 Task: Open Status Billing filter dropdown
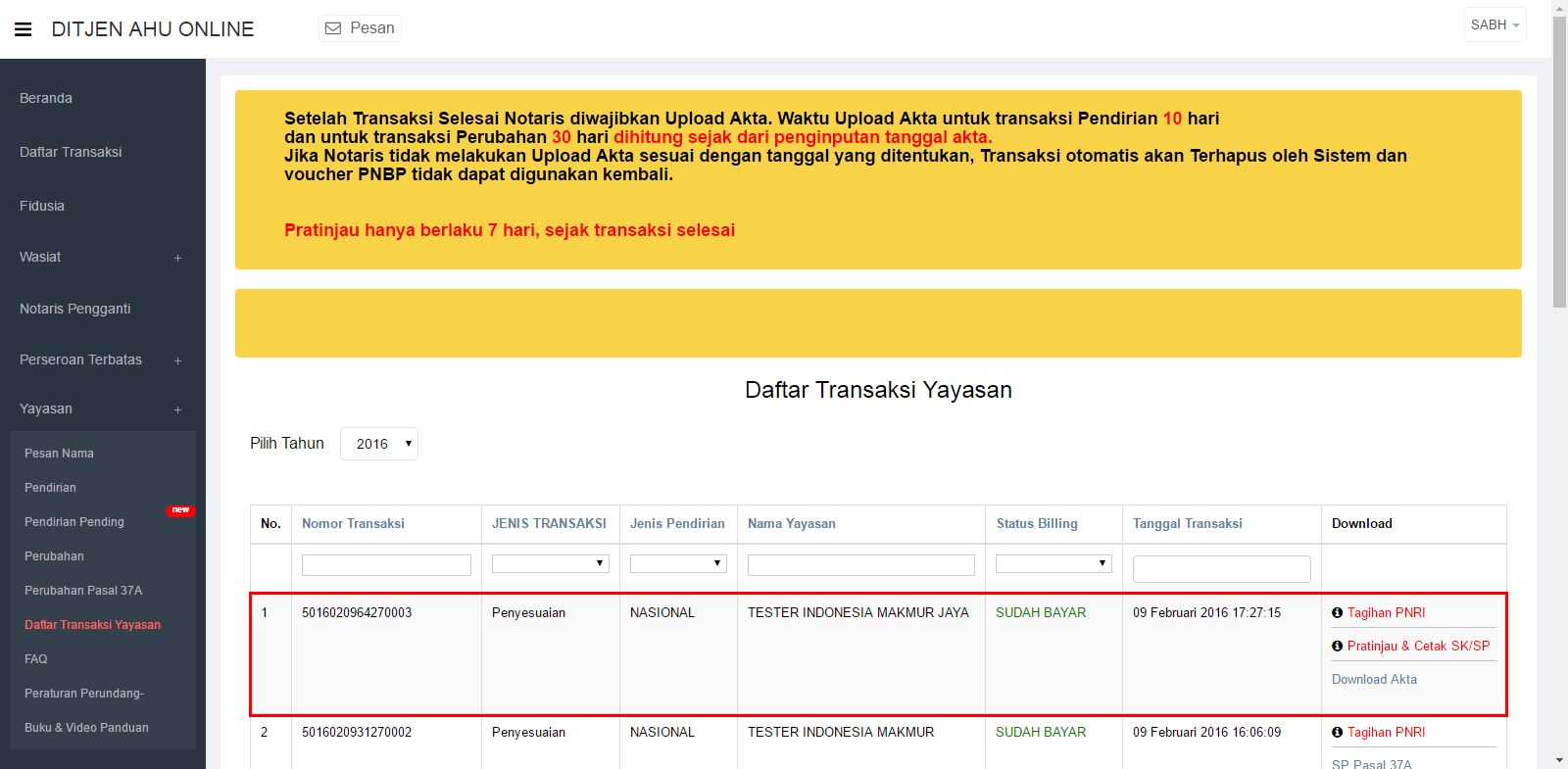coord(1053,563)
